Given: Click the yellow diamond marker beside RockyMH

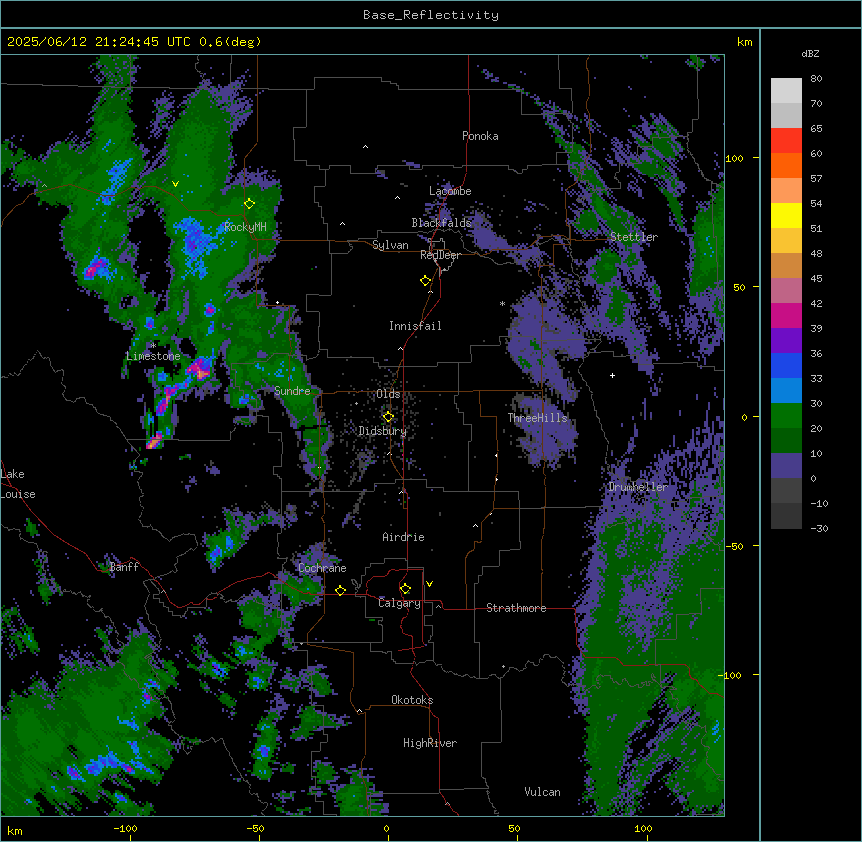Looking at the screenshot, I should click(250, 204).
